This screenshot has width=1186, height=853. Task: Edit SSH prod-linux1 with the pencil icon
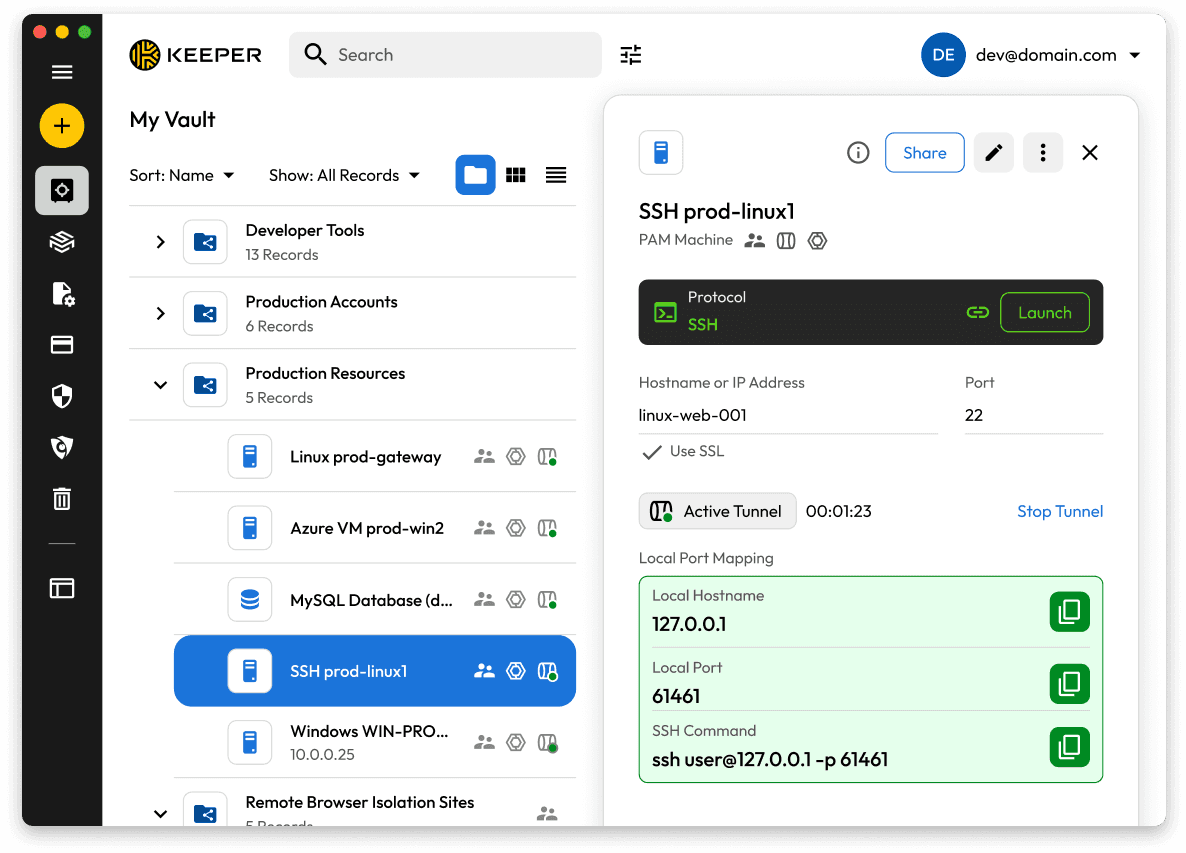[993, 152]
